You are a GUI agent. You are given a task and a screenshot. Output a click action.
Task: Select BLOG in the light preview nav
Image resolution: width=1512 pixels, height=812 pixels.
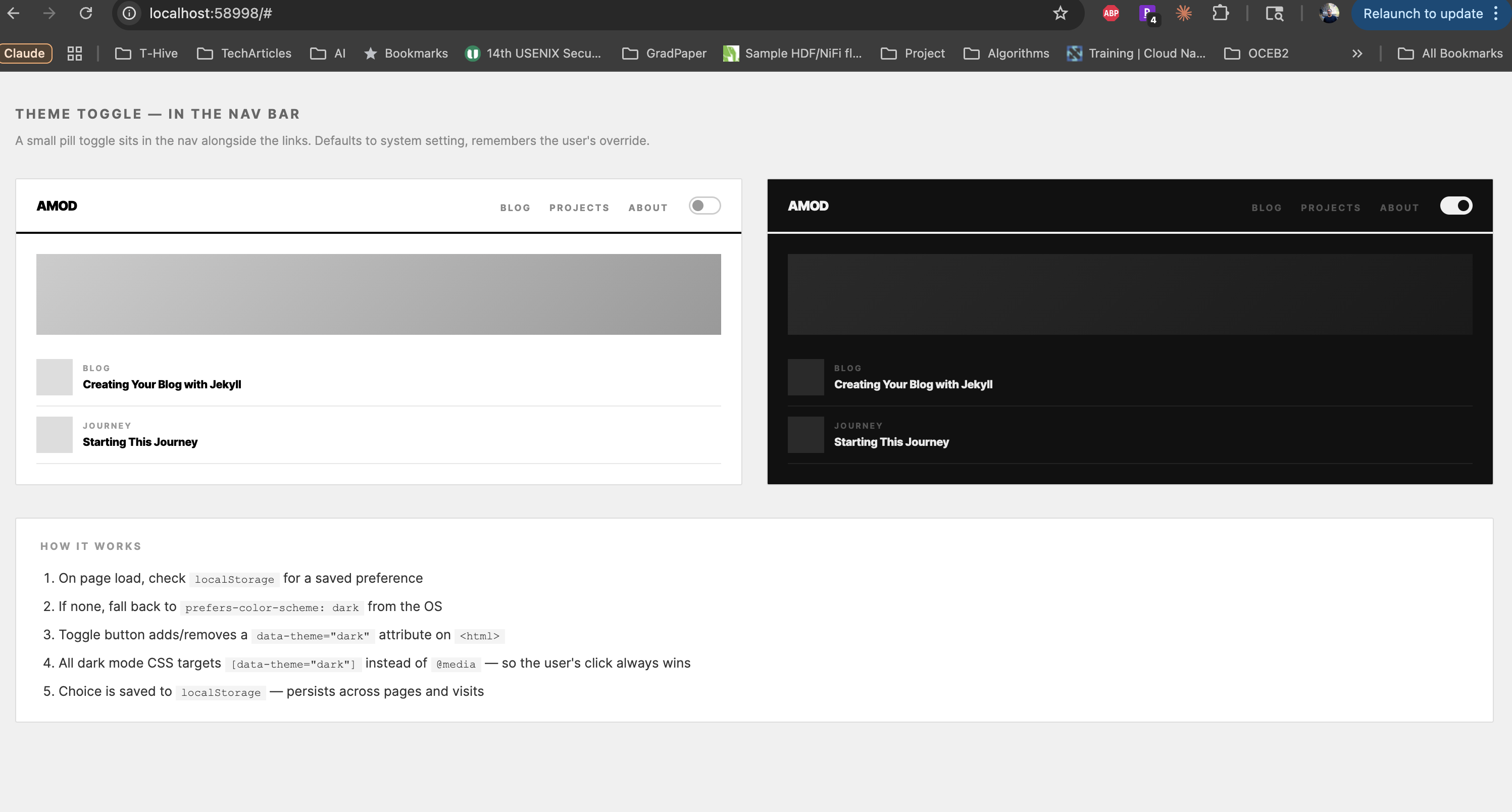coord(515,208)
